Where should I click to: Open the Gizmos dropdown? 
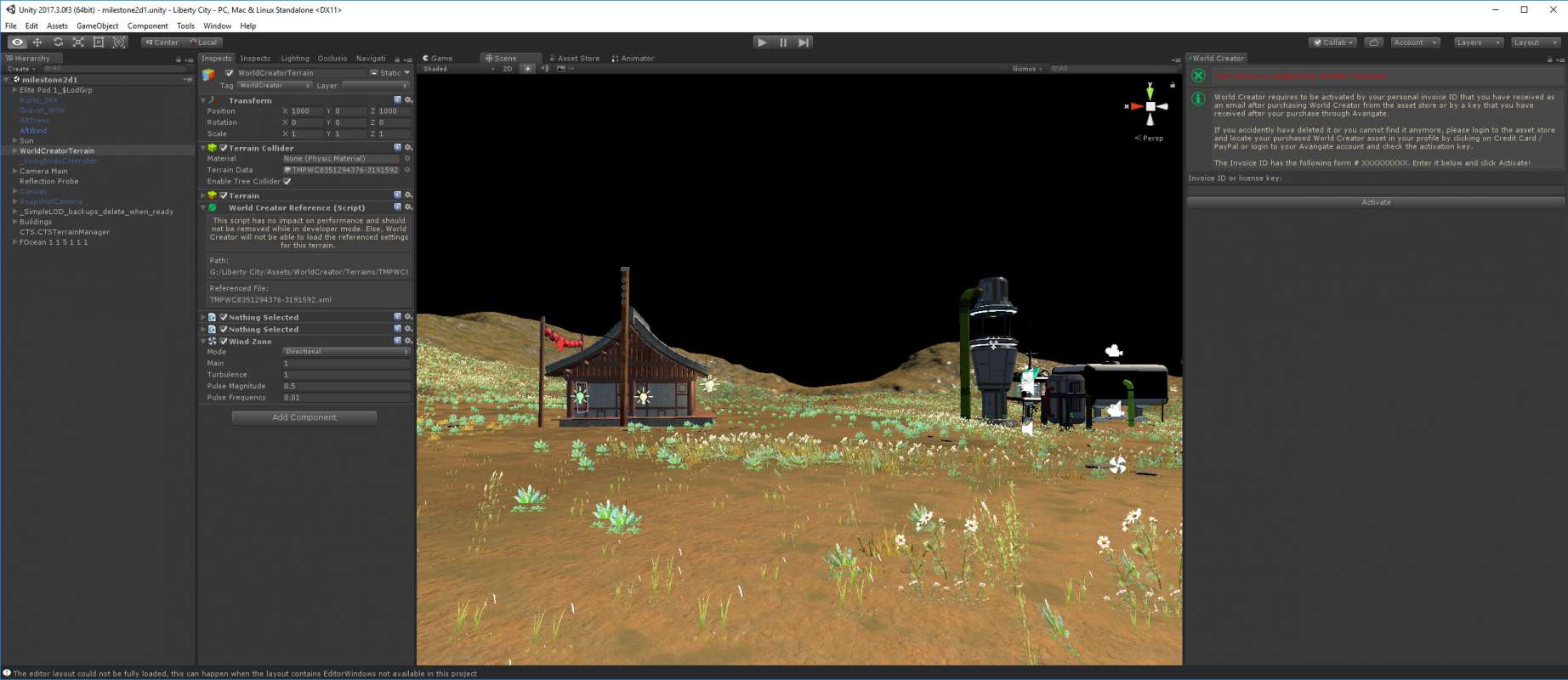coord(1027,69)
